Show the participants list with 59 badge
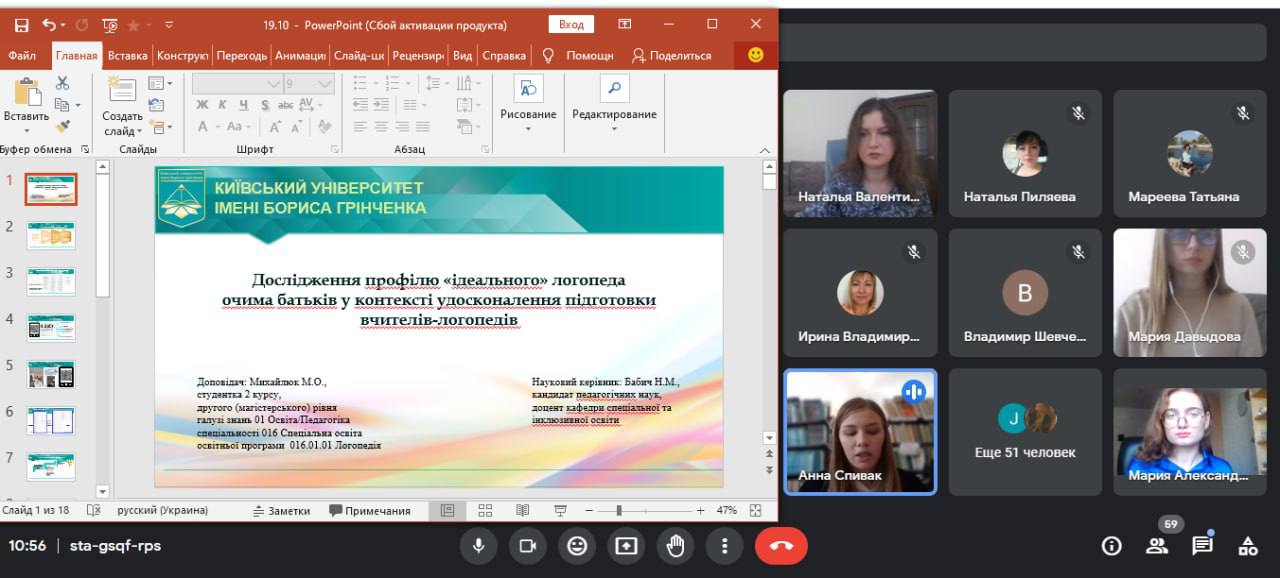 click(x=1157, y=546)
